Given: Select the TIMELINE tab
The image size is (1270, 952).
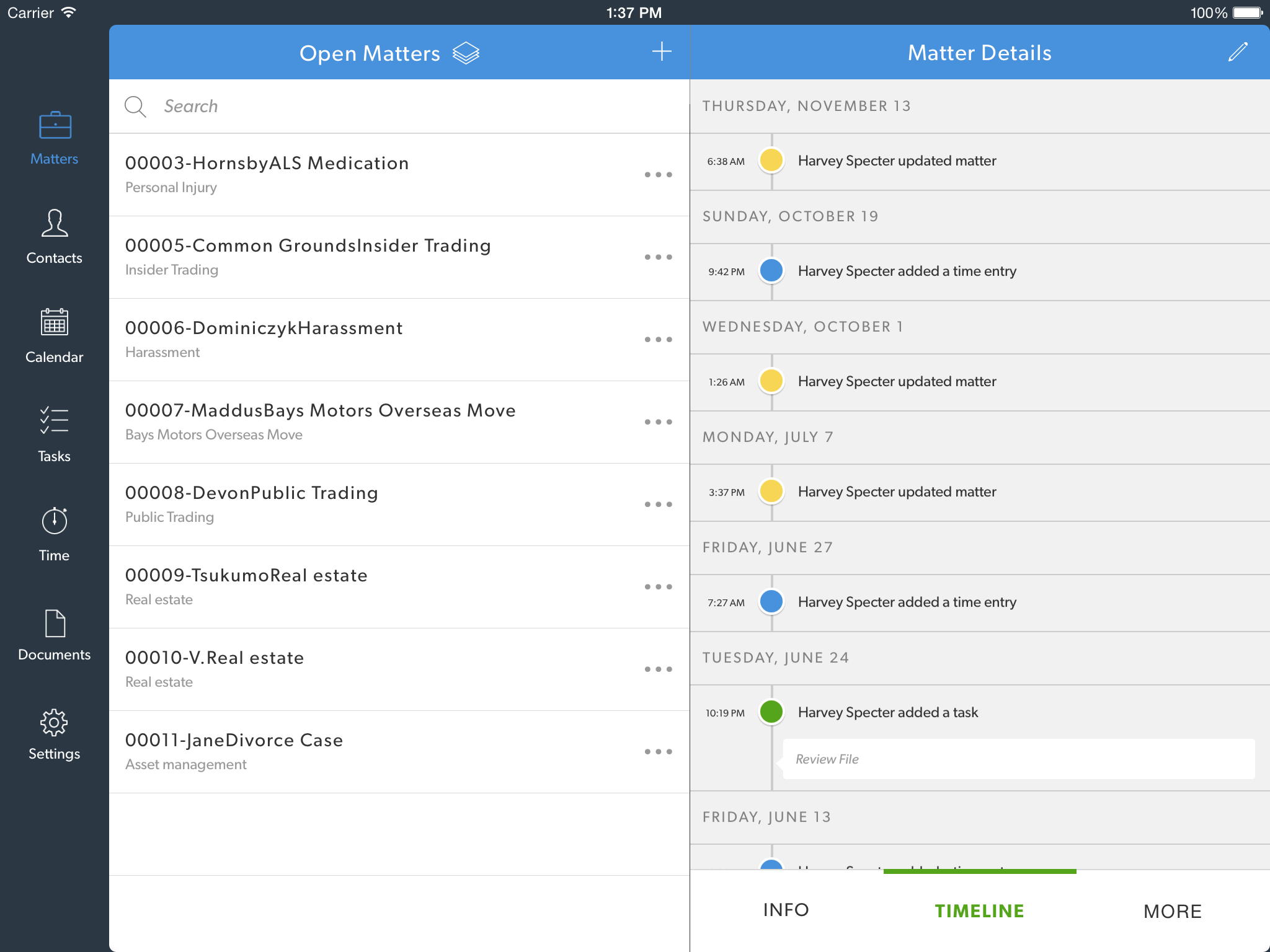Looking at the screenshot, I should [979, 911].
